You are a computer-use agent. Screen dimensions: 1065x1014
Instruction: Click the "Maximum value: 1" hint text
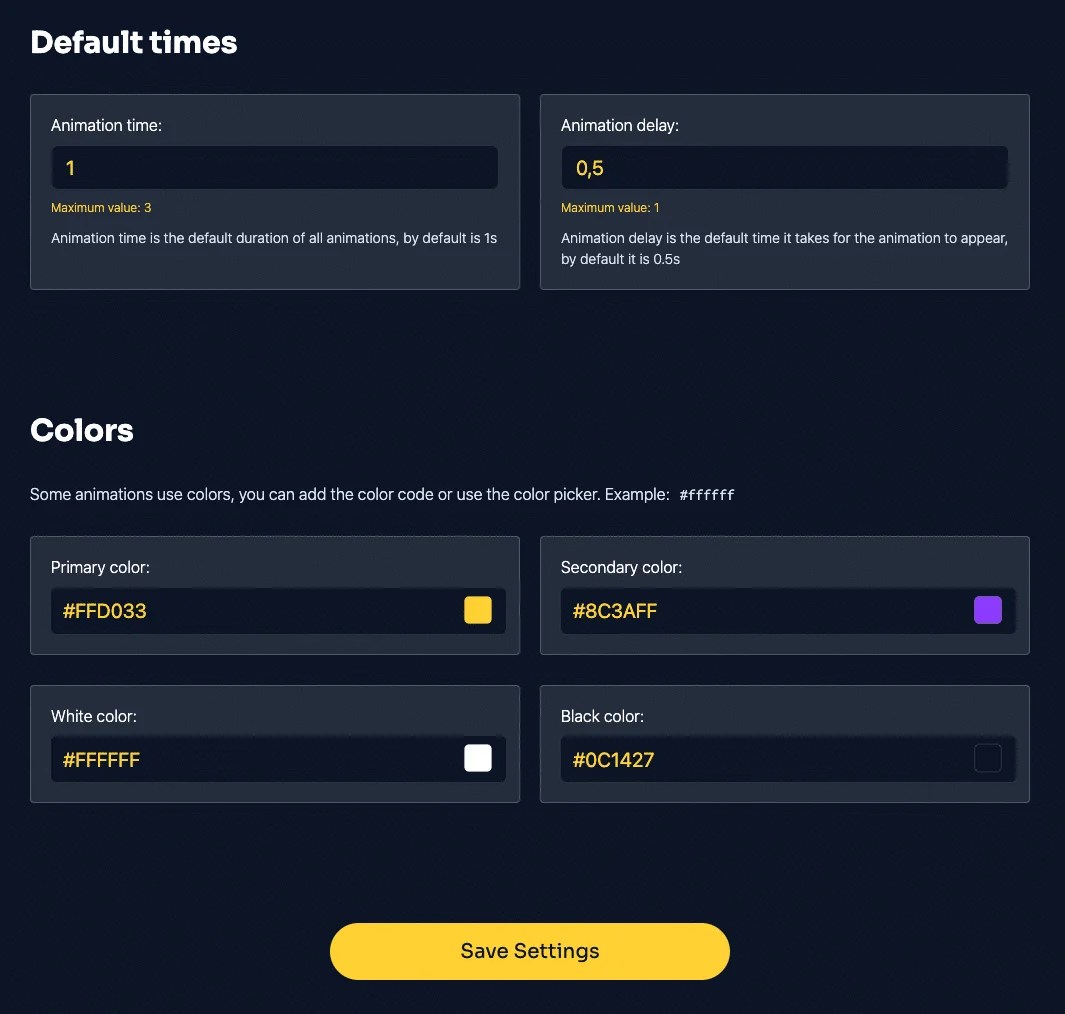(610, 208)
